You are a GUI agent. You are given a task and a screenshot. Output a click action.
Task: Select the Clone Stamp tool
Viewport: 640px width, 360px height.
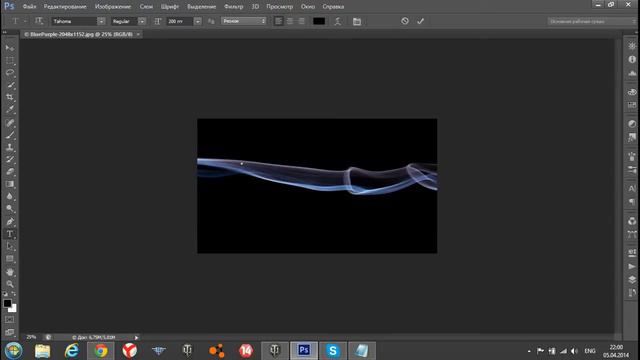pyautogui.click(x=10, y=147)
